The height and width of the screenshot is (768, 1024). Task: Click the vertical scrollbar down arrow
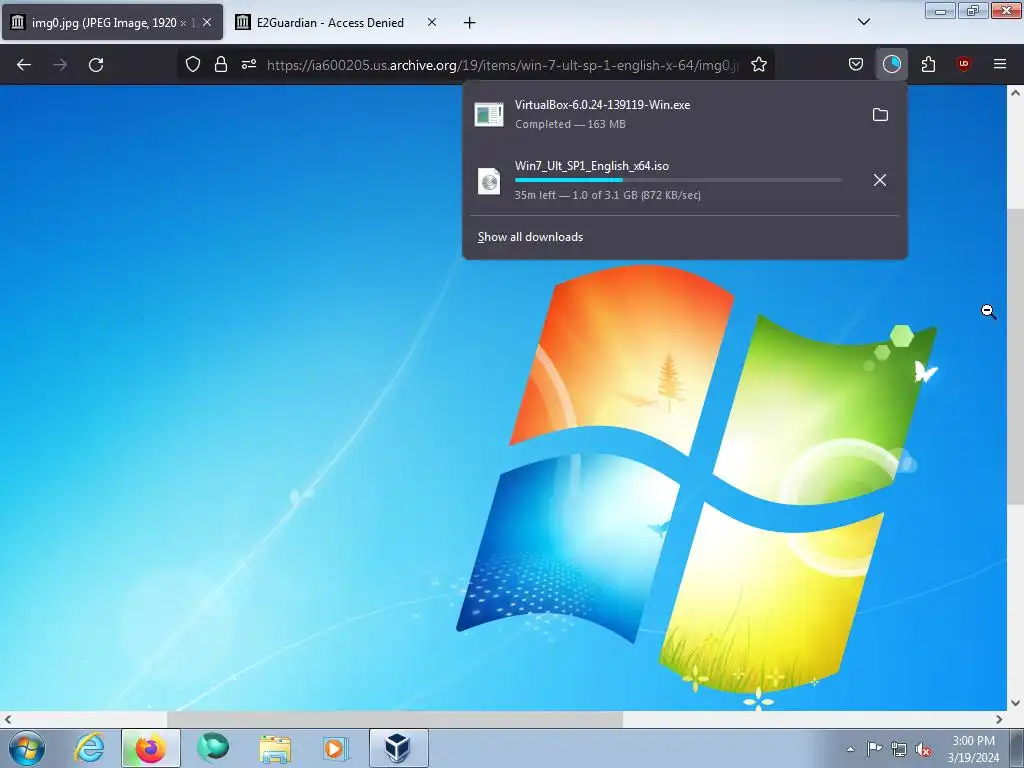(1015, 703)
